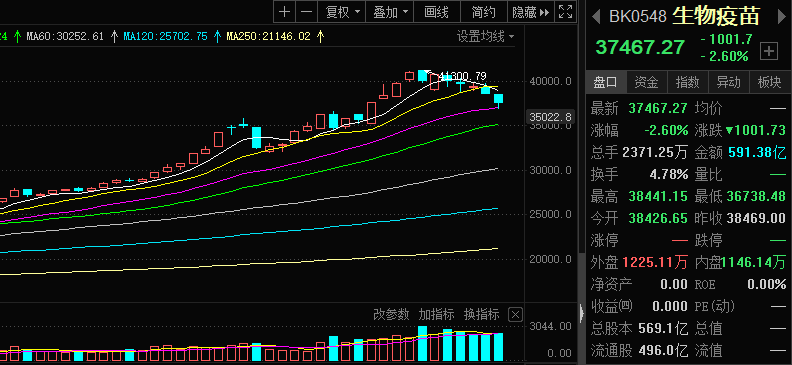
Task: Switch to the 异动 tab
Action: (729, 82)
